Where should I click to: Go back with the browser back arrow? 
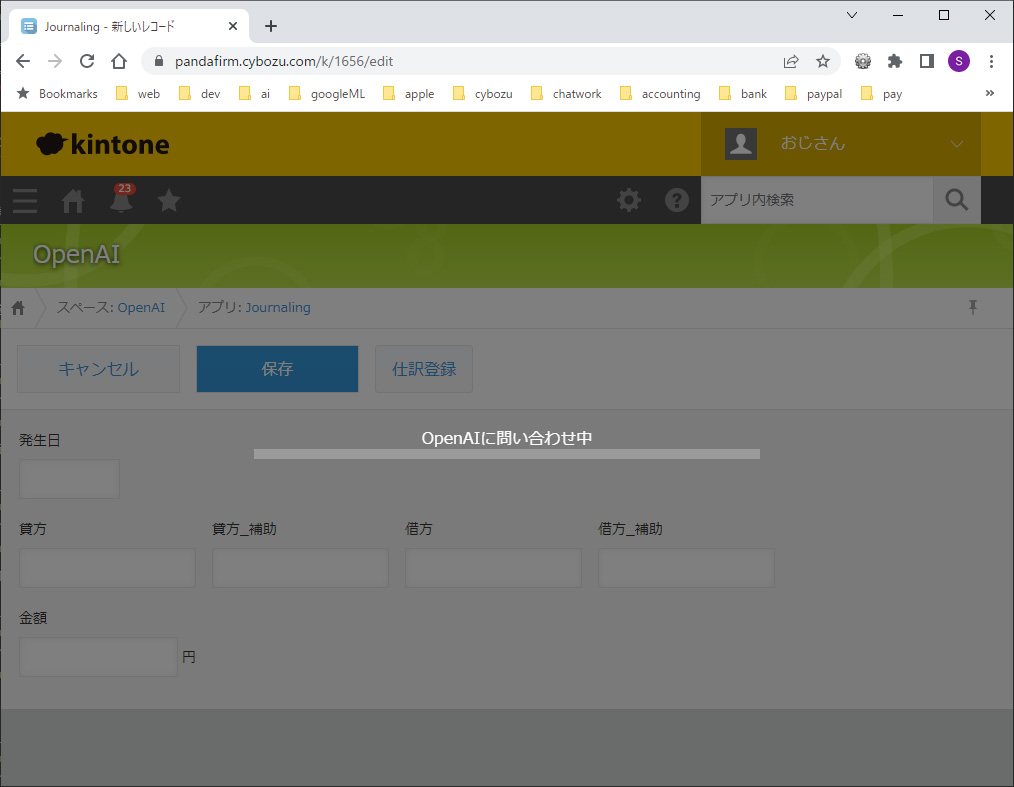click(23, 61)
